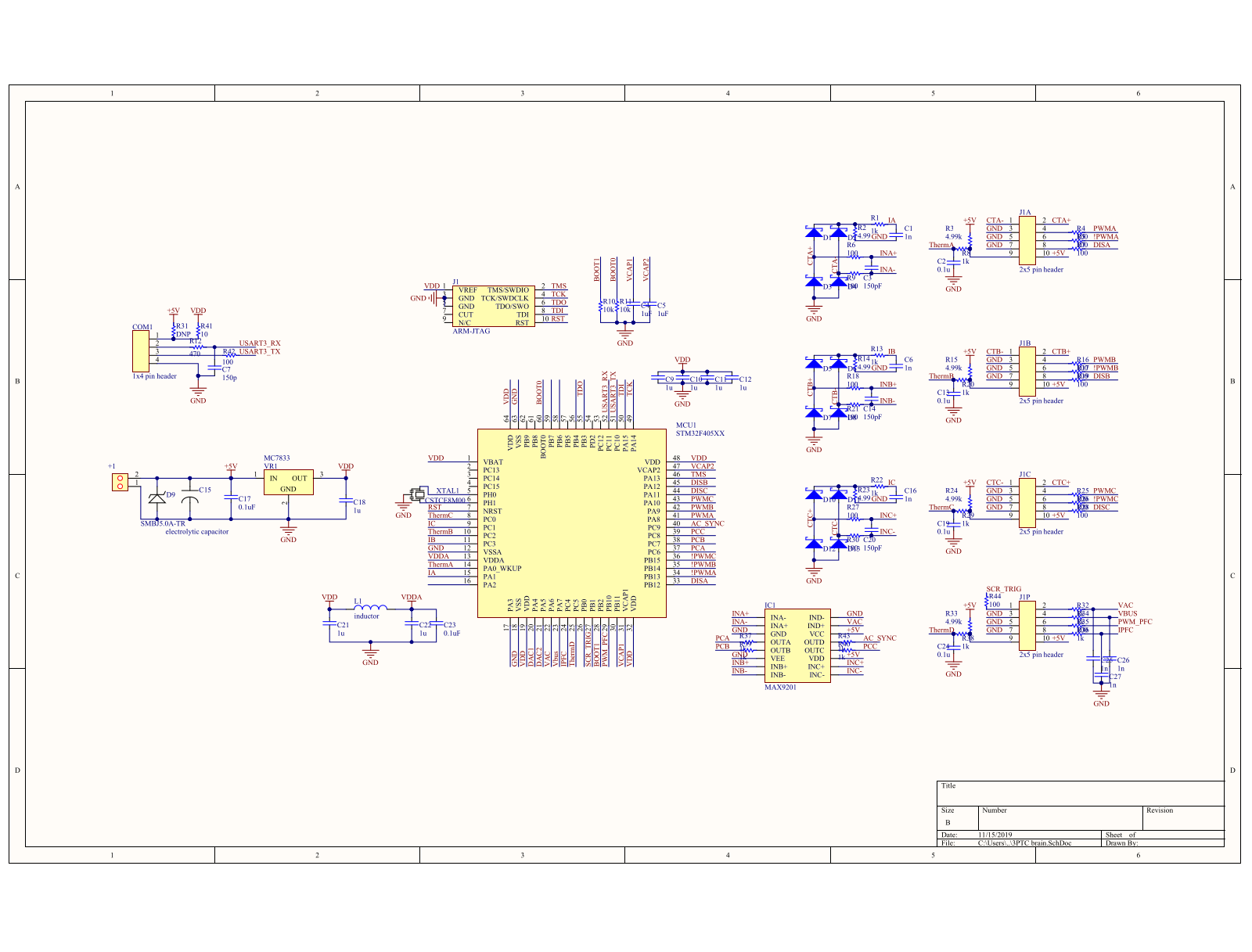
Task: Click the date 11/15/2019 in title block
Action: pos(995,835)
